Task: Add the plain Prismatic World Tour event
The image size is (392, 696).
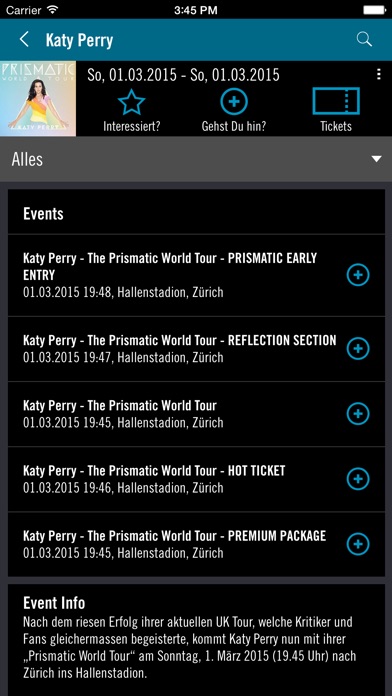Action: pos(358,414)
